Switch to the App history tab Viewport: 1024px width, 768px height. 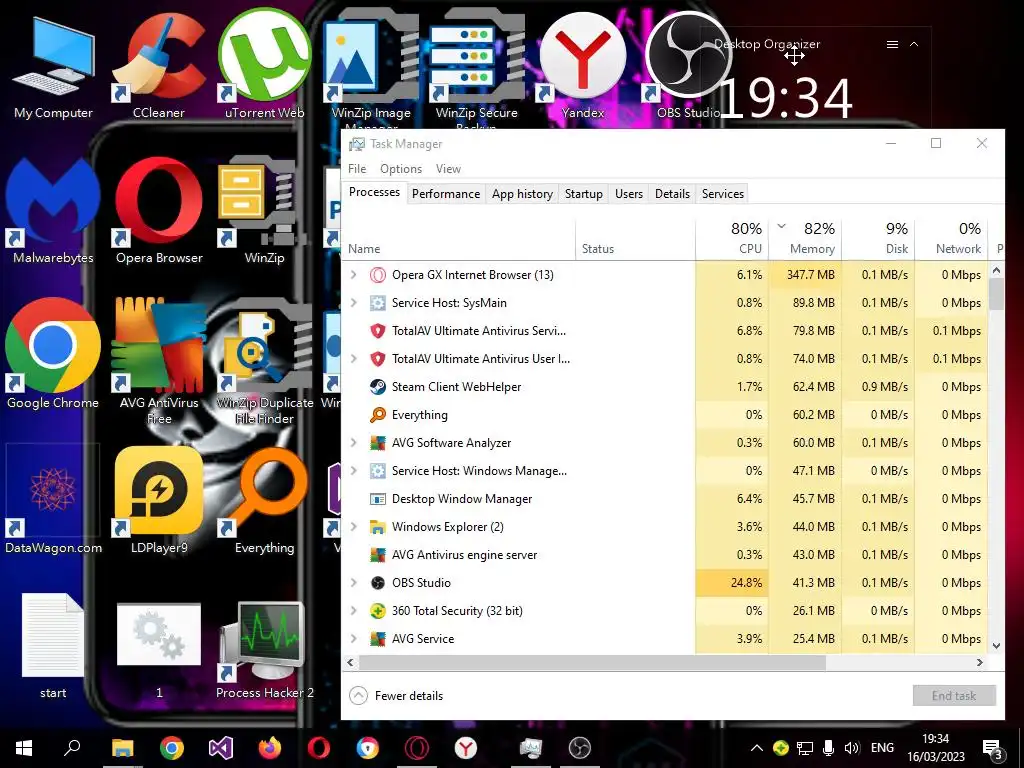[522, 194]
